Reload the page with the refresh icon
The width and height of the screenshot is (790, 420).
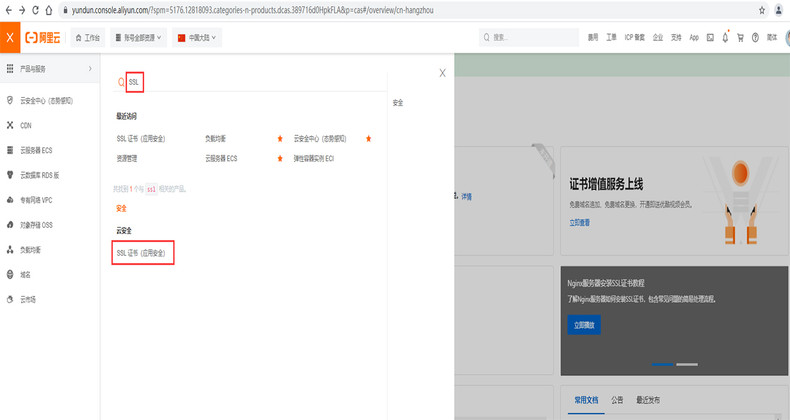point(35,10)
